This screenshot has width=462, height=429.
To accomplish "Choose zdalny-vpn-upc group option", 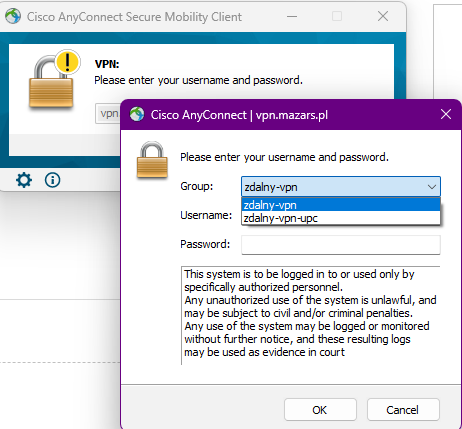I will pyautogui.click(x=341, y=218).
